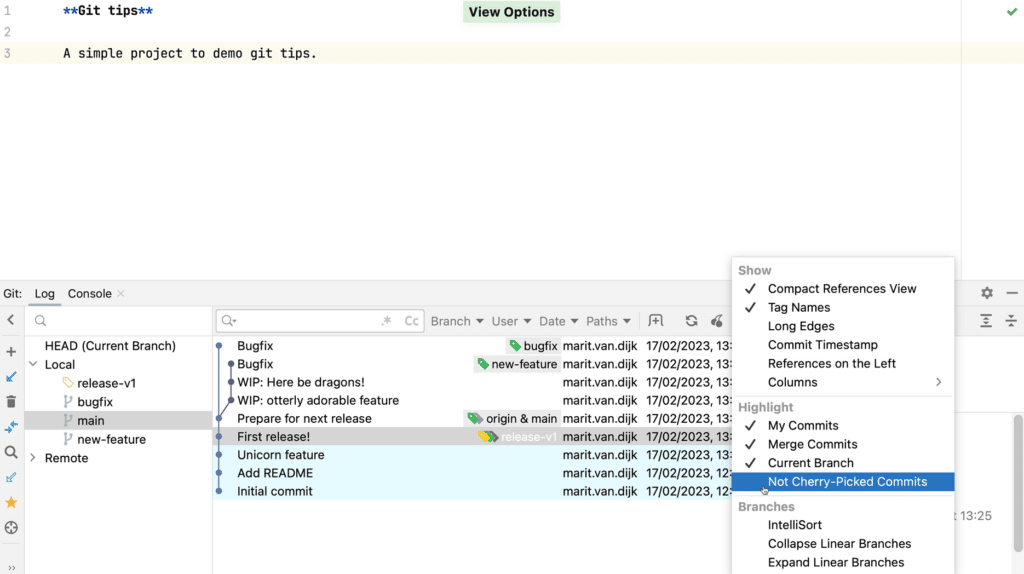
Task: Click the new-feature tag label on the second Bugfix commit
Action: pos(517,364)
